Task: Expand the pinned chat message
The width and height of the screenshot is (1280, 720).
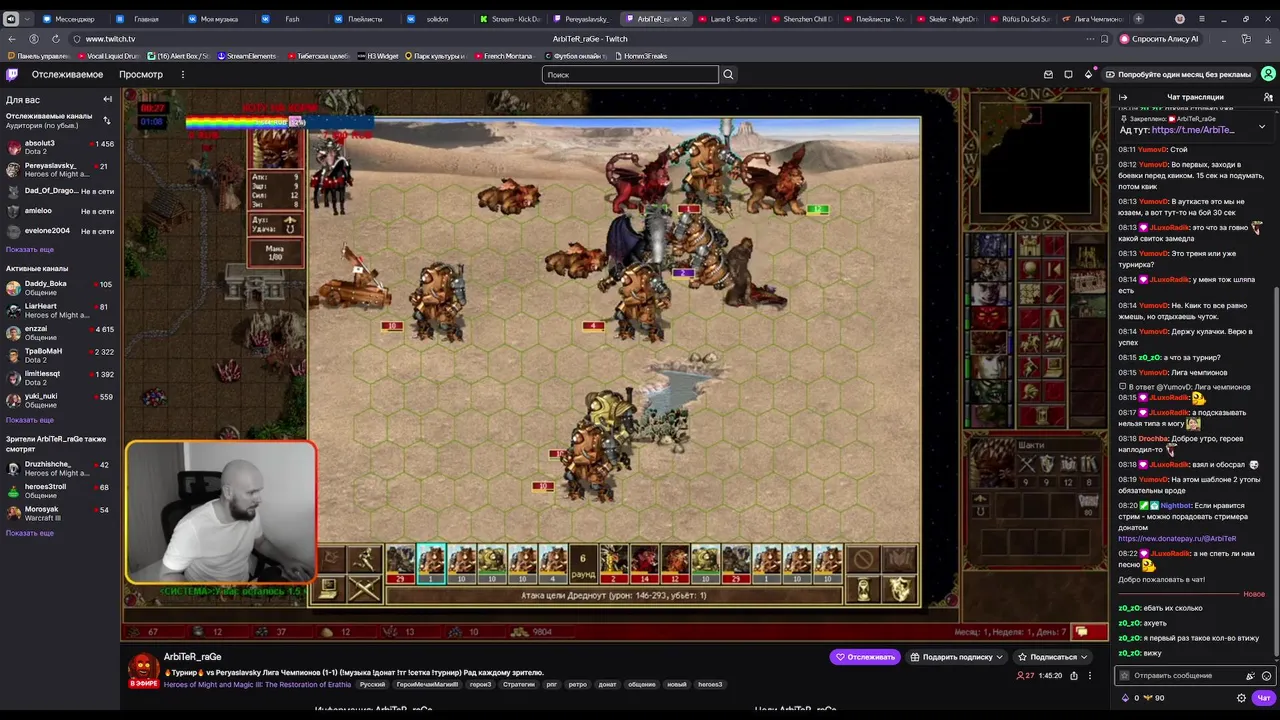Action: coord(1262,127)
